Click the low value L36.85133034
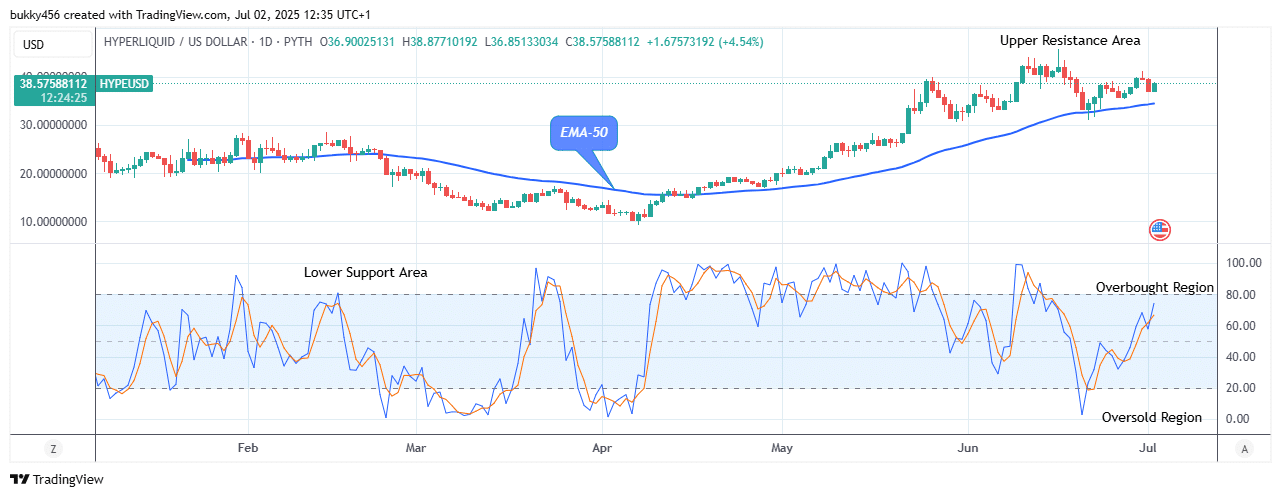1281x497 pixels. click(522, 42)
